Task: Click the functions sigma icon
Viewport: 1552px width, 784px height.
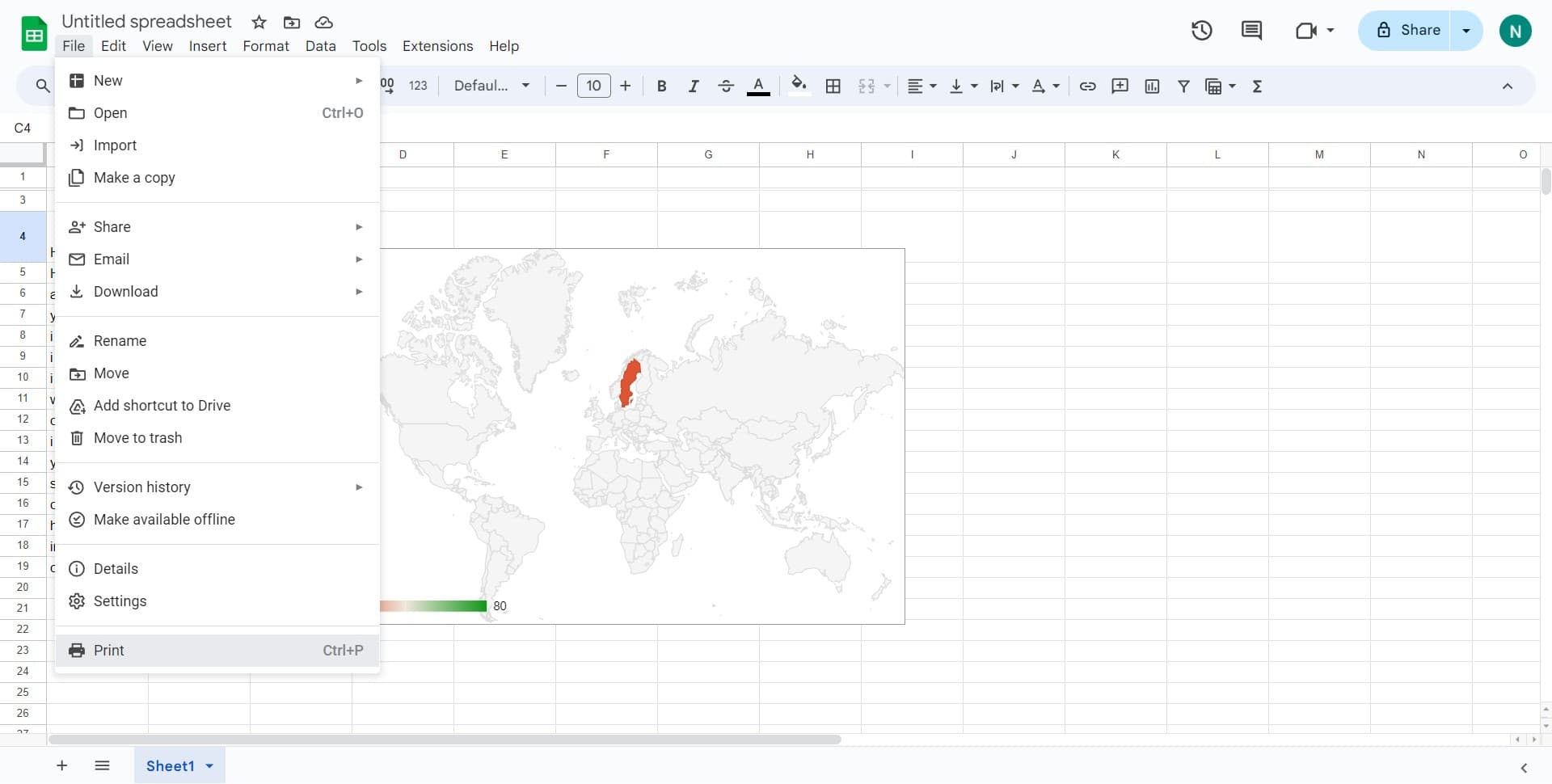Action: [1257, 86]
